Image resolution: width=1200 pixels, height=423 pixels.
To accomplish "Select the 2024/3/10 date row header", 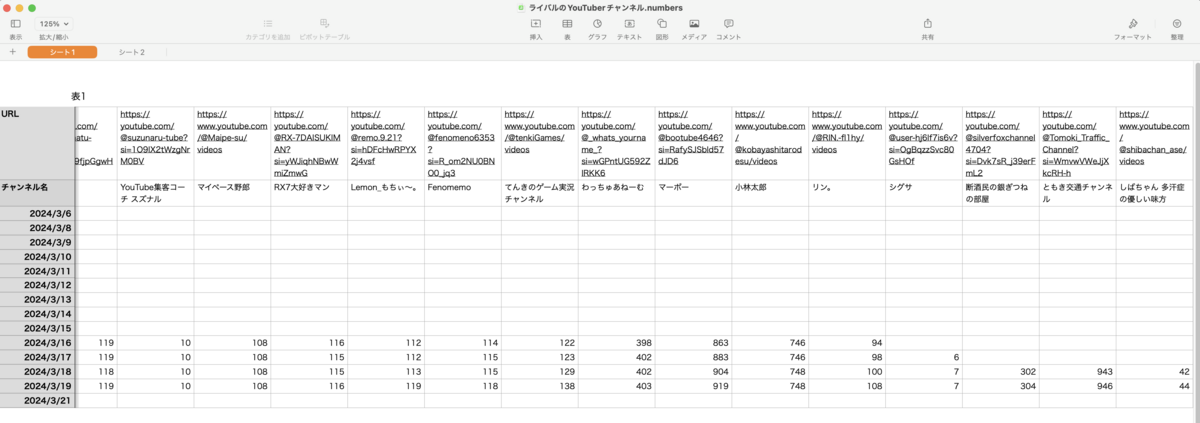I will pos(37,257).
